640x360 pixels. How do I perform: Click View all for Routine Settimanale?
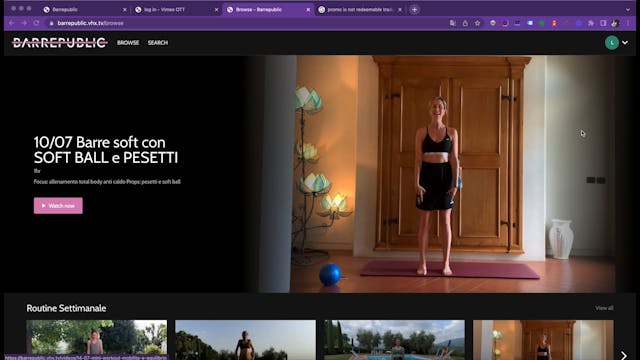click(604, 308)
